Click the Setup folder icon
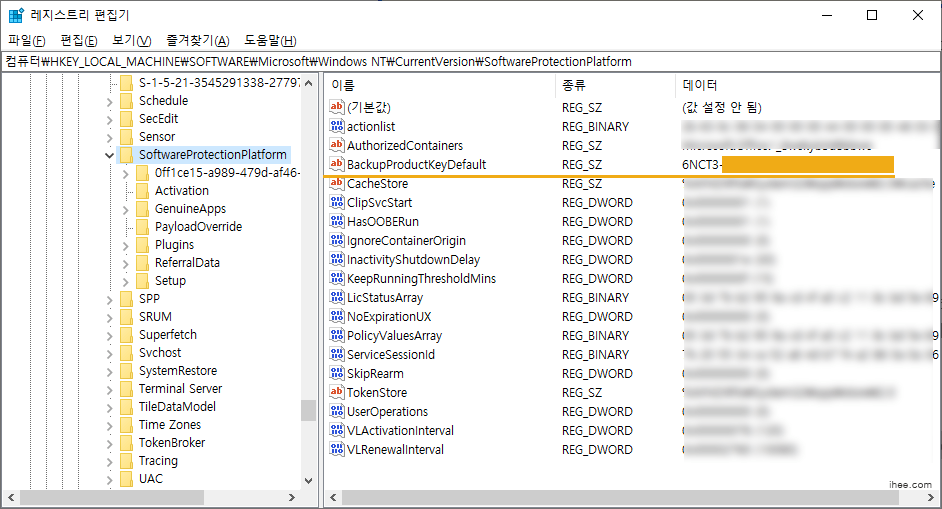 tap(142, 281)
